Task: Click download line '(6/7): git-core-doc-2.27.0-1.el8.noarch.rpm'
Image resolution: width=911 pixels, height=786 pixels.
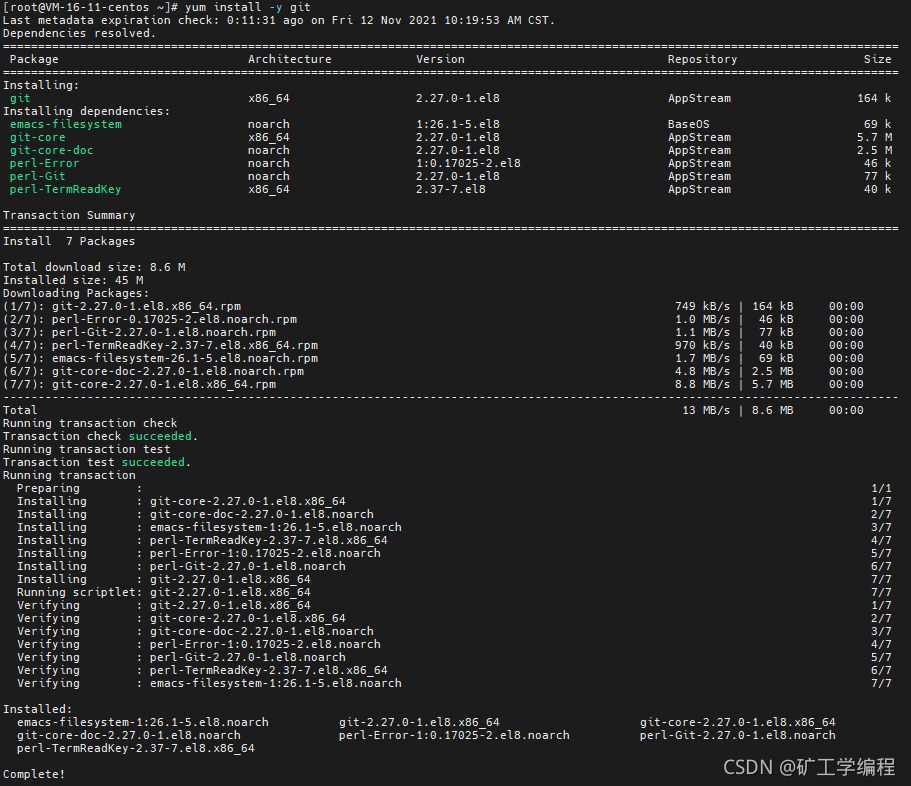Action: 153,371
